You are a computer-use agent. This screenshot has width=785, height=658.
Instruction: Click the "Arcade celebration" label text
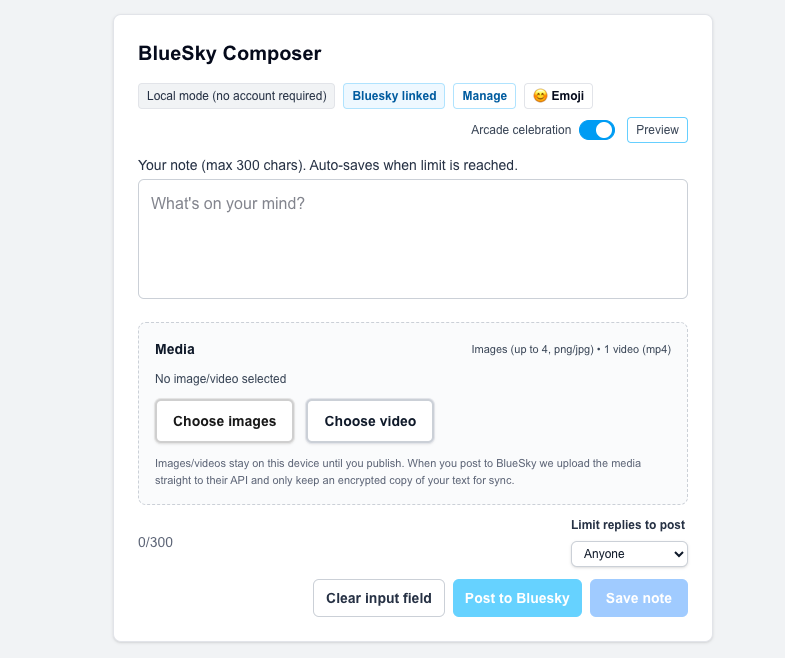521,130
